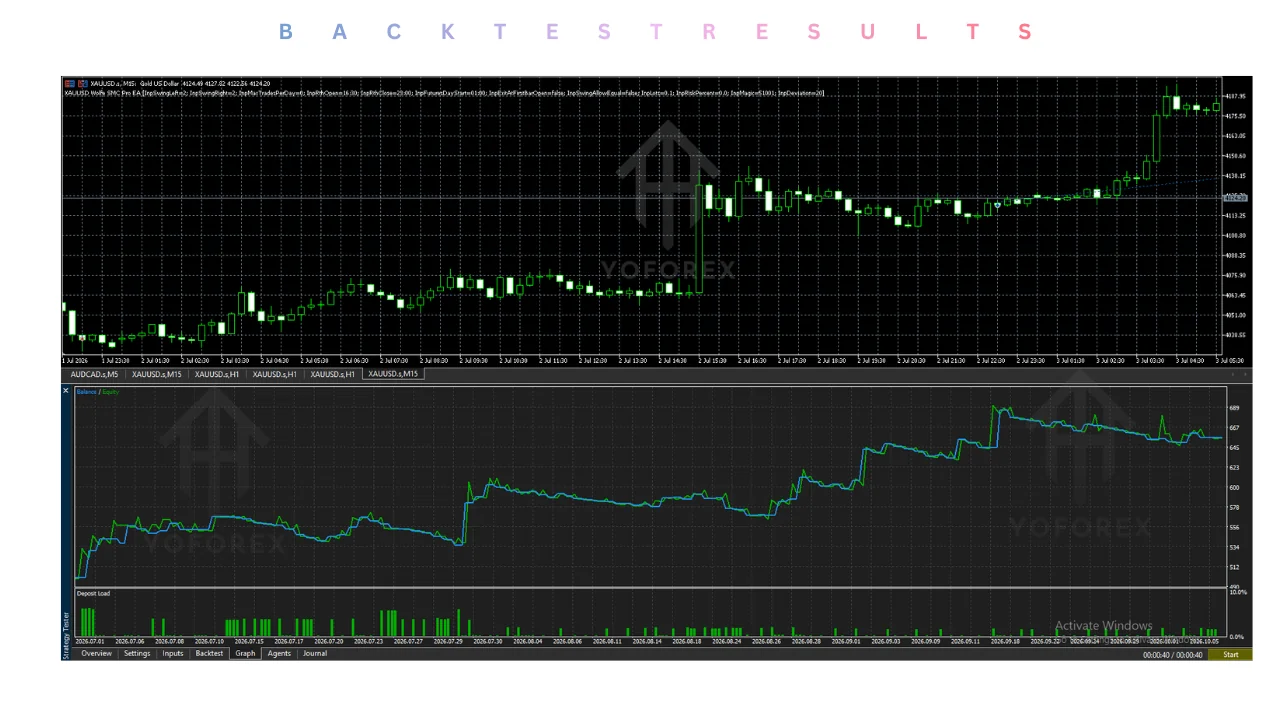Click the 10.0% deposit load scale value
1280x720 pixels.
pyautogui.click(x=1238, y=593)
